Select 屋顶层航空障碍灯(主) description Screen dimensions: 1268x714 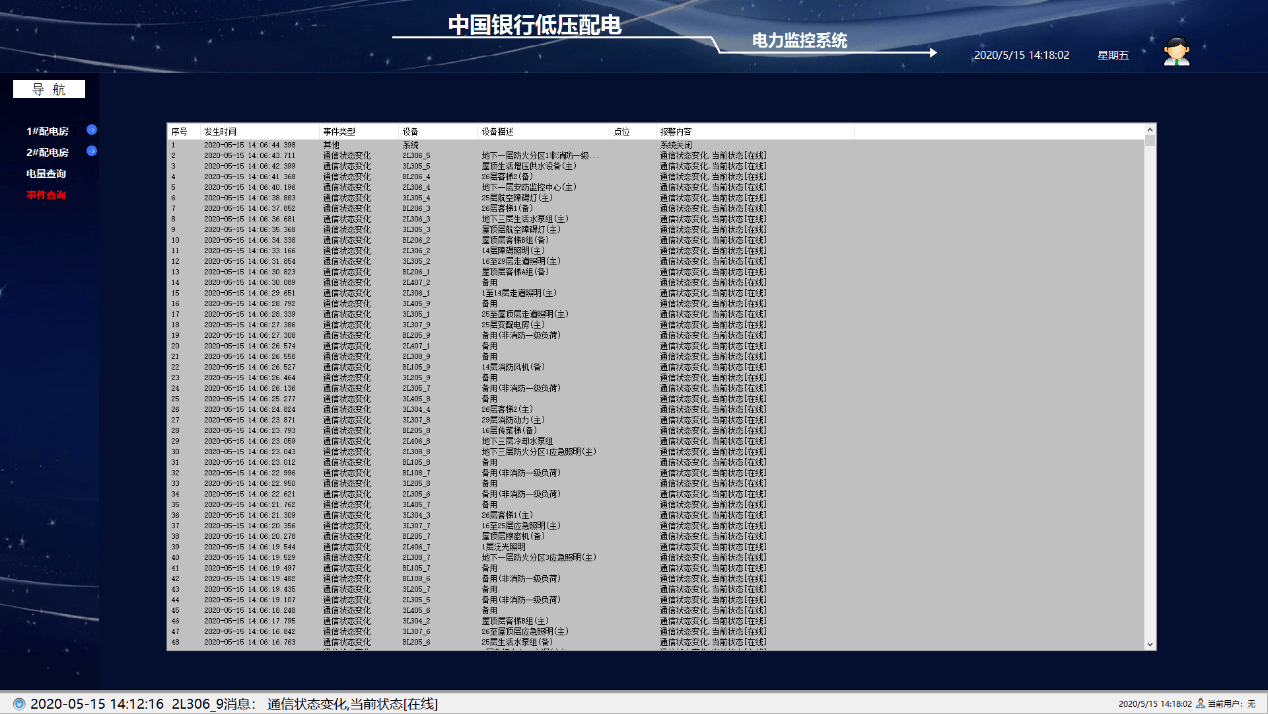520,229
